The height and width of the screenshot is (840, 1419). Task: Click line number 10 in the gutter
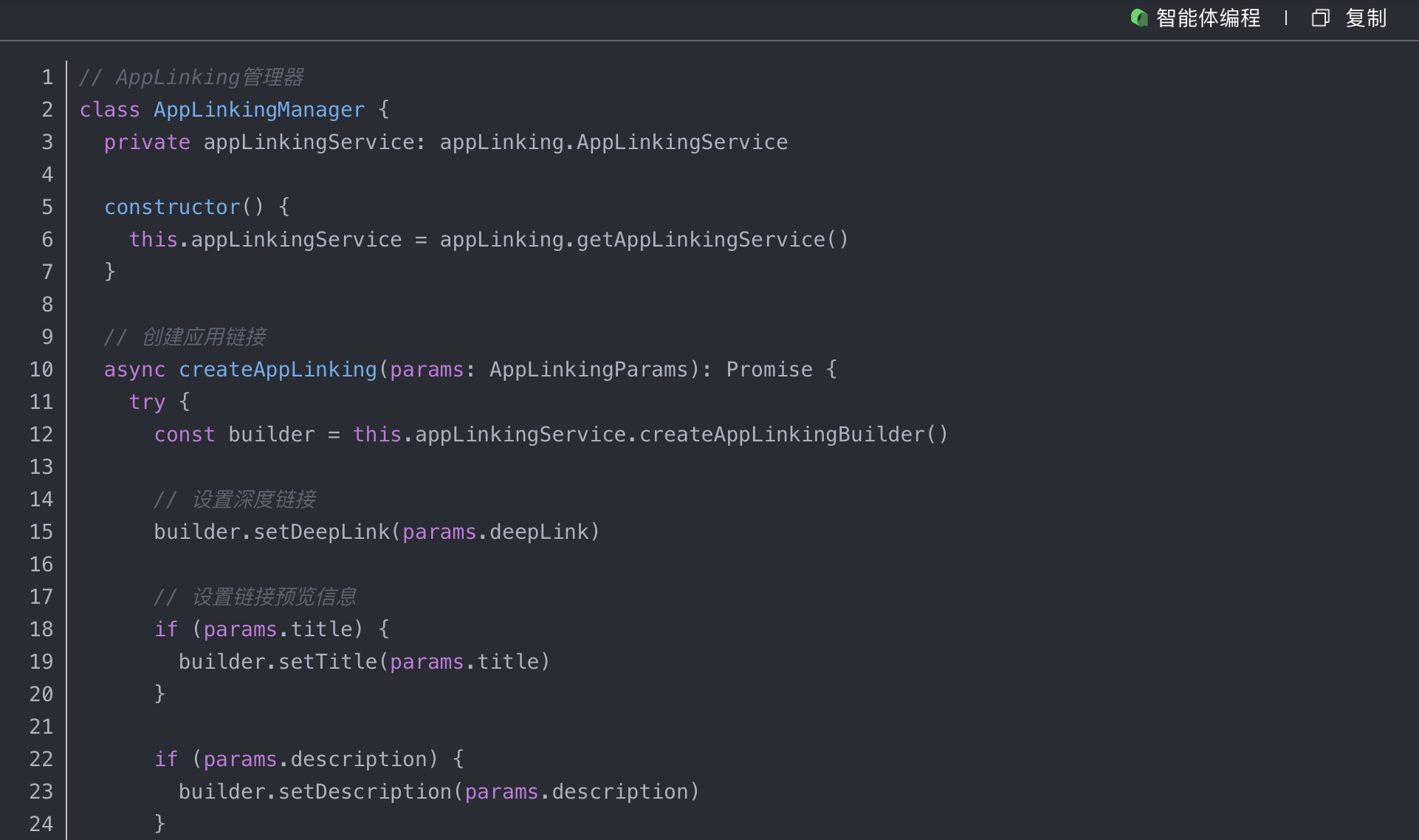(41, 370)
